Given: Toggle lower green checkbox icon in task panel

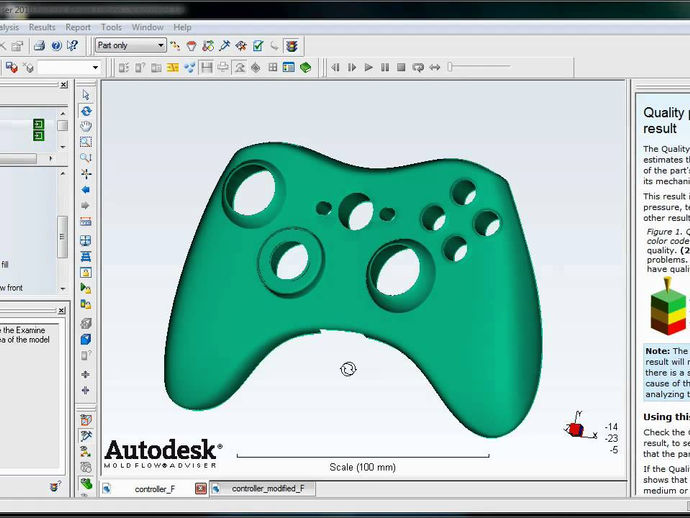Looking at the screenshot, I should 39,136.
